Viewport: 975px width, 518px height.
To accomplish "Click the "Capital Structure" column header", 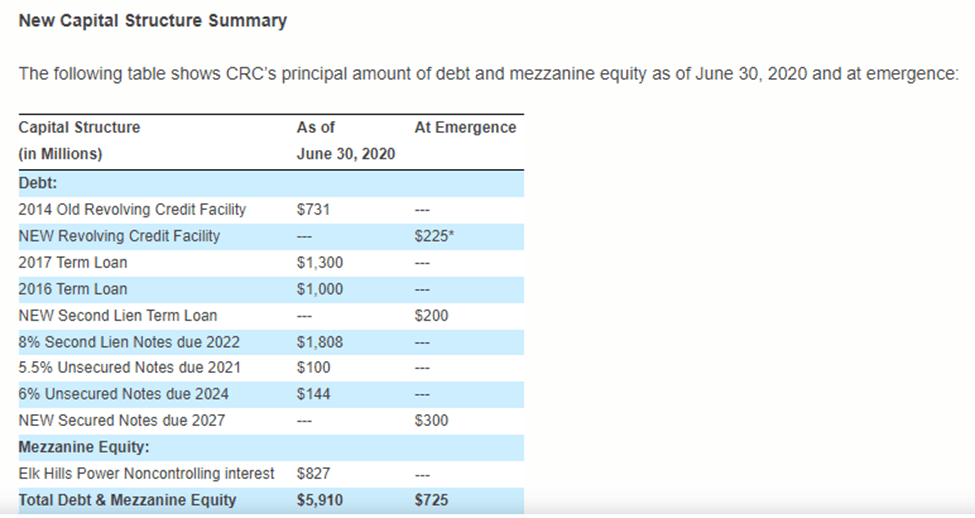I will coord(79,128).
